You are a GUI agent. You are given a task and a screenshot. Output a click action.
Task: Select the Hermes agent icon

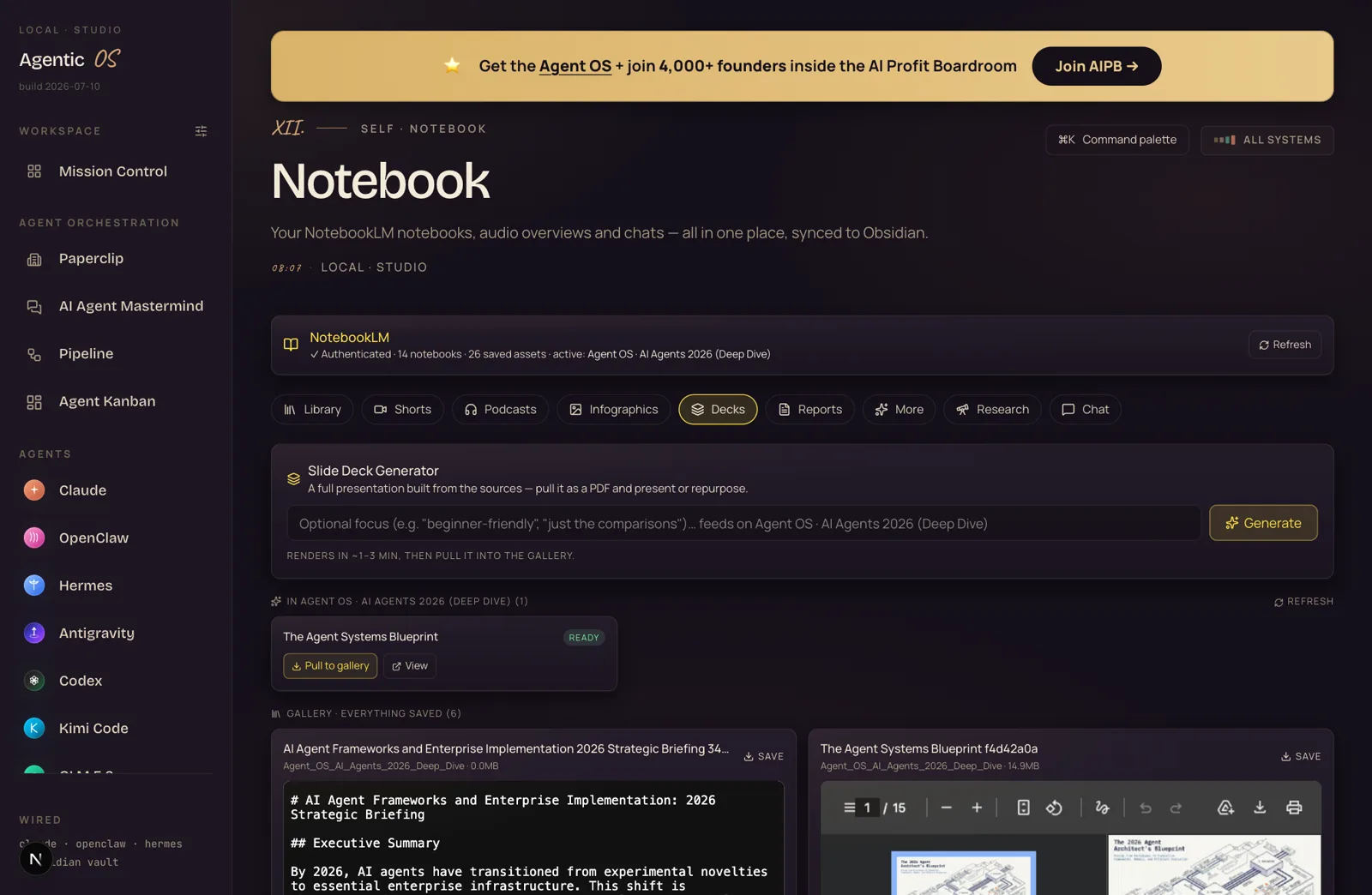tap(34, 586)
